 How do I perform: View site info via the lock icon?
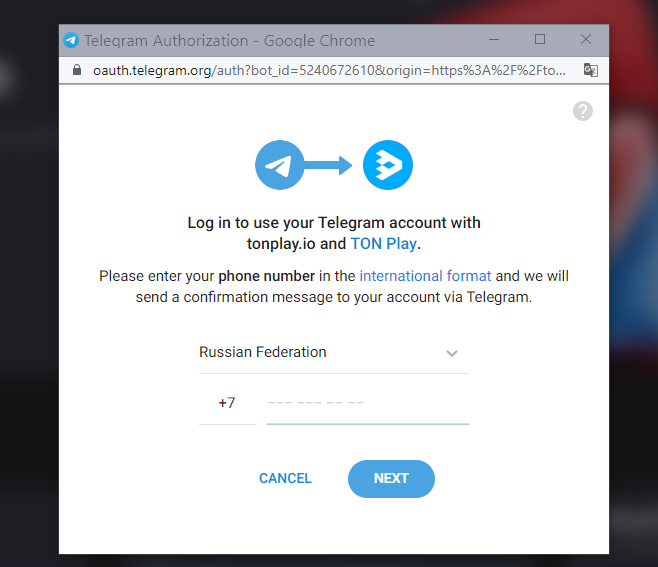(77, 70)
